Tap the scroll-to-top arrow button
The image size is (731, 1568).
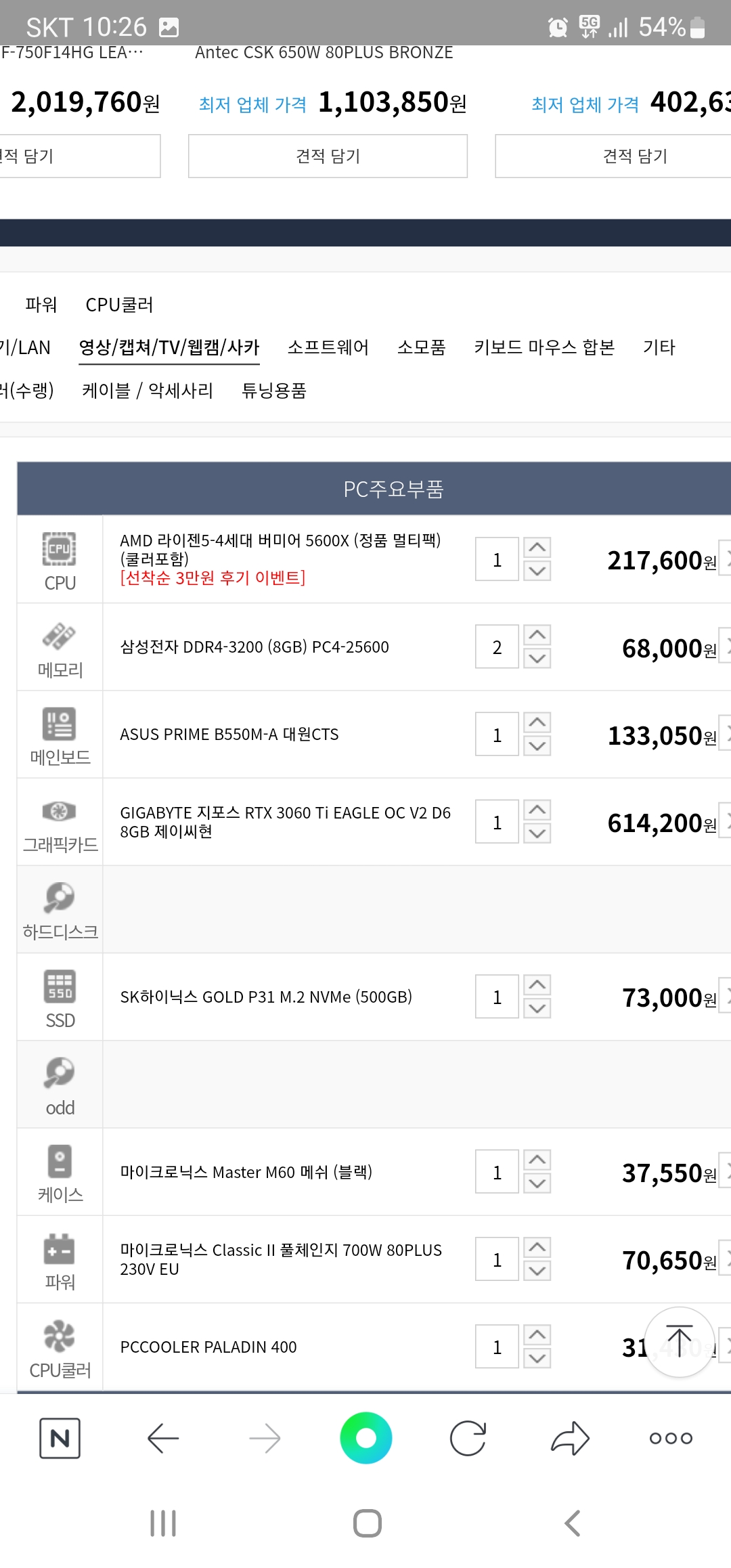680,1342
